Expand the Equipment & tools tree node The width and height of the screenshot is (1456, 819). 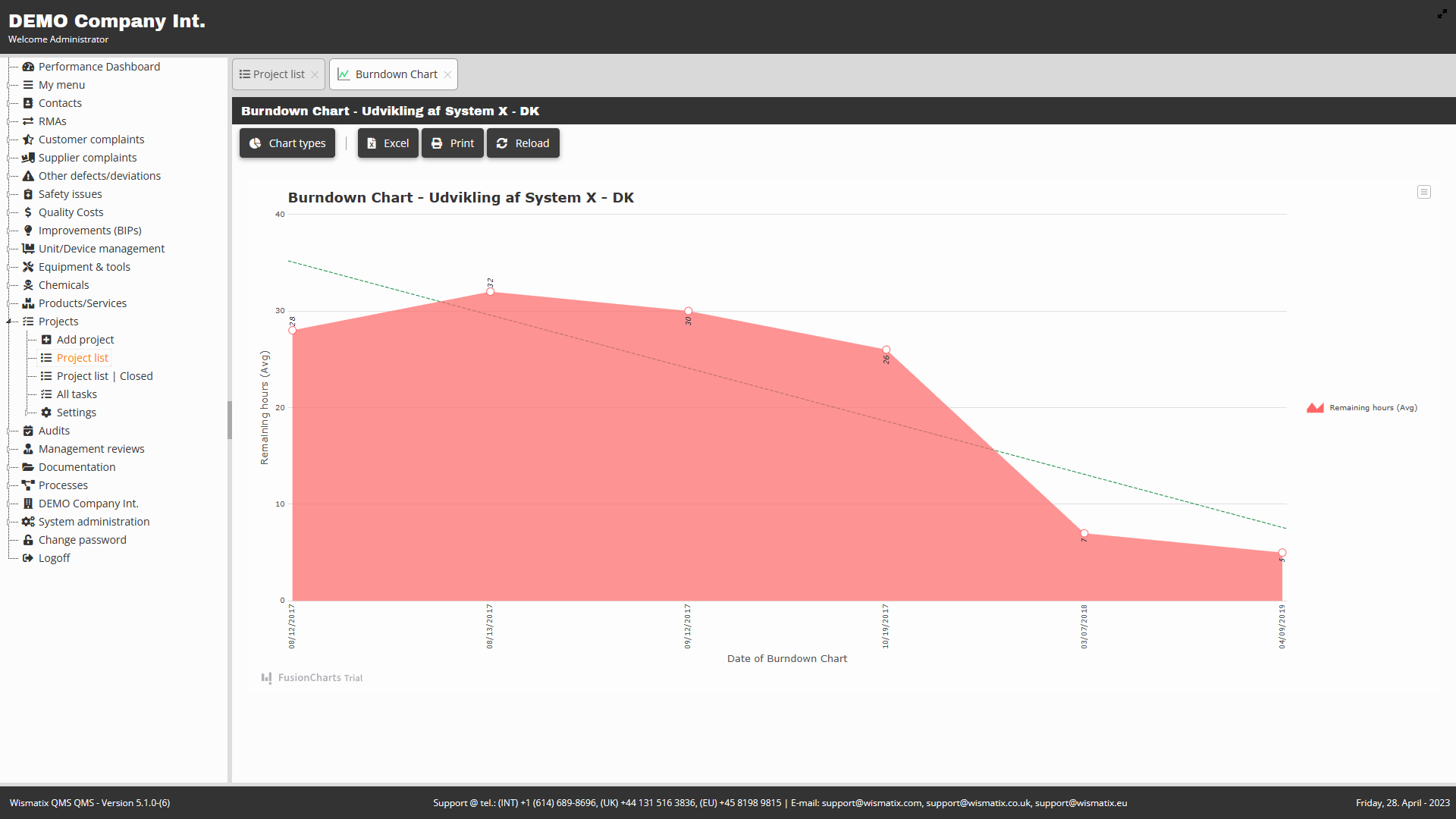pyautogui.click(x=9, y=267)
